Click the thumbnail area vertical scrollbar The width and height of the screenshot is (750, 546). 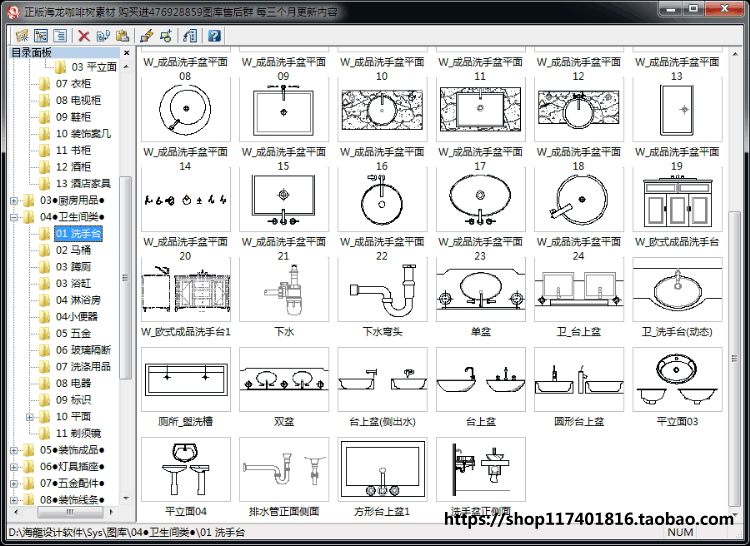[735, 359]
